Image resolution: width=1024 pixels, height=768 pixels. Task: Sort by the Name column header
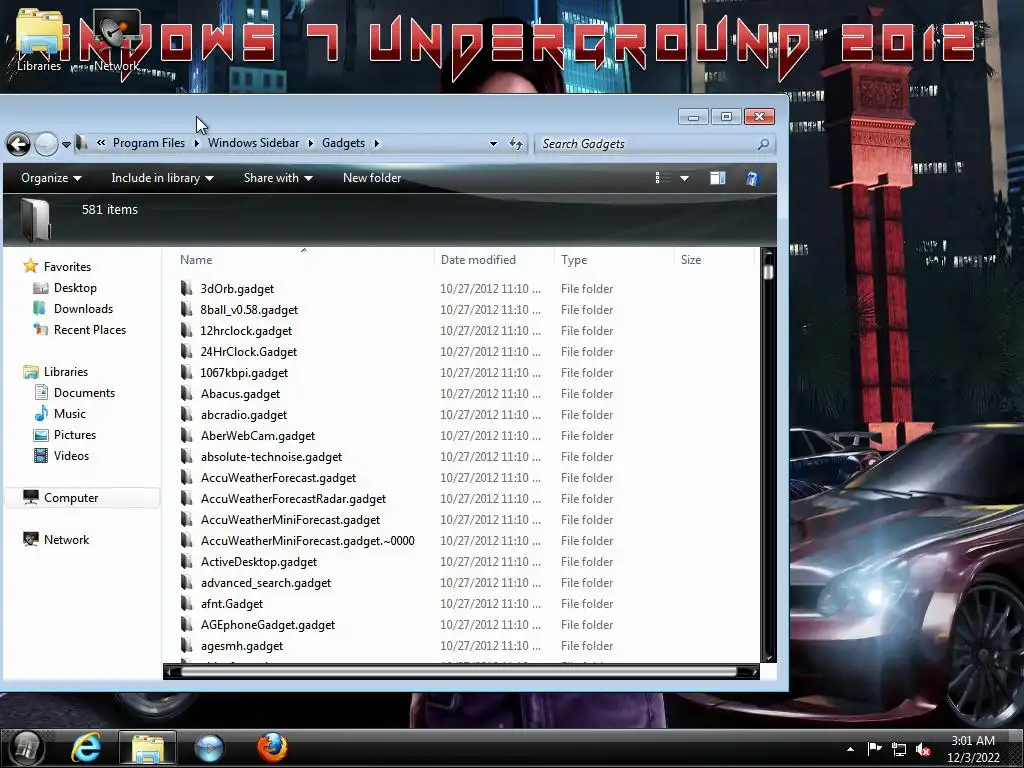click(x=196, y=259)
